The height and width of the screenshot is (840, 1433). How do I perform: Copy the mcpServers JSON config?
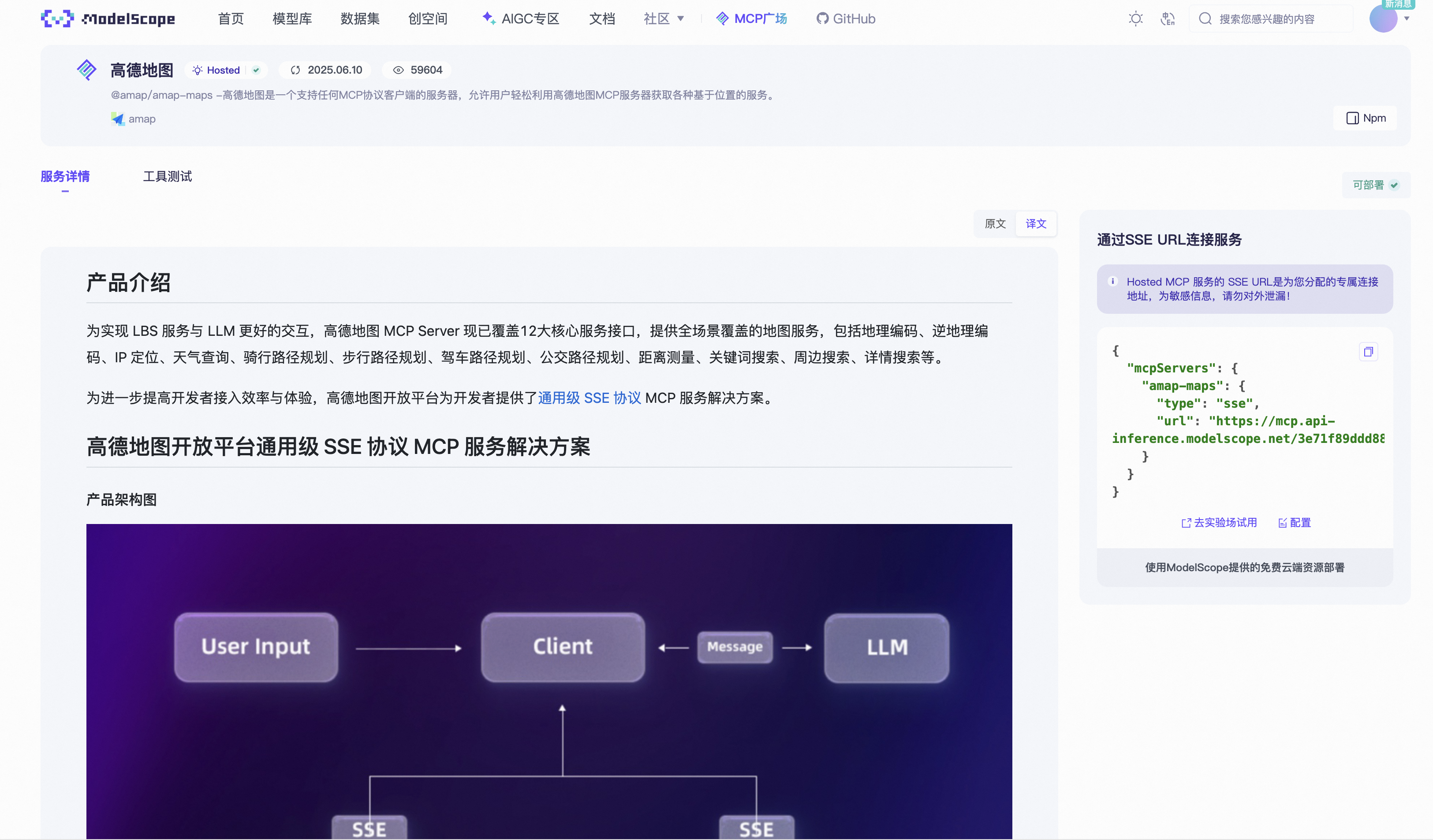1368,352
